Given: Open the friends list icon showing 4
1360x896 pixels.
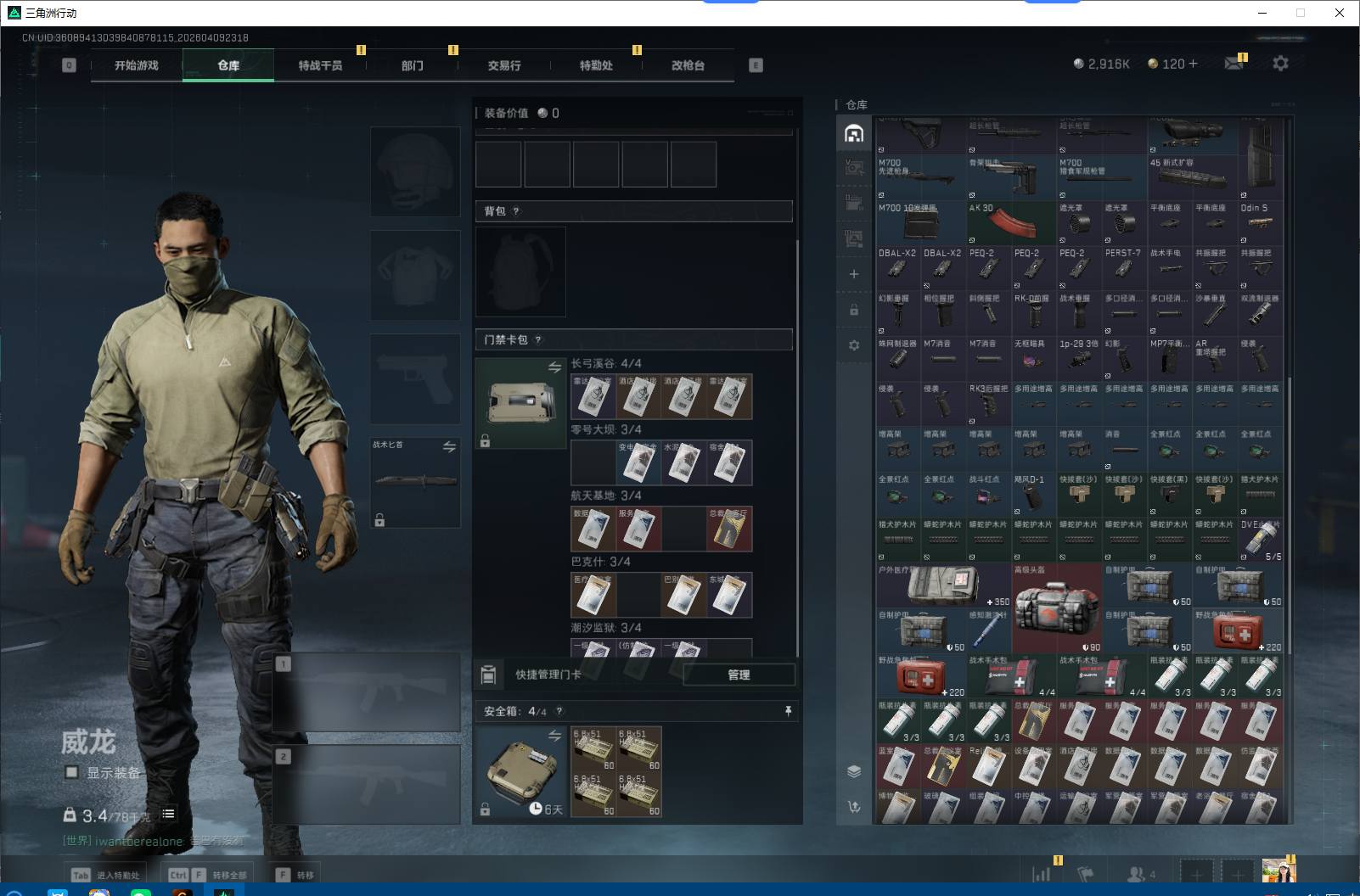Looking at the screenshot, I should tap(1141, 874).
